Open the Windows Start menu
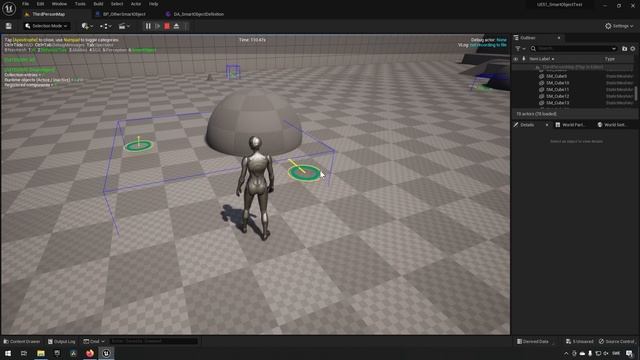640x360 pixels. [x=8, y=353]
